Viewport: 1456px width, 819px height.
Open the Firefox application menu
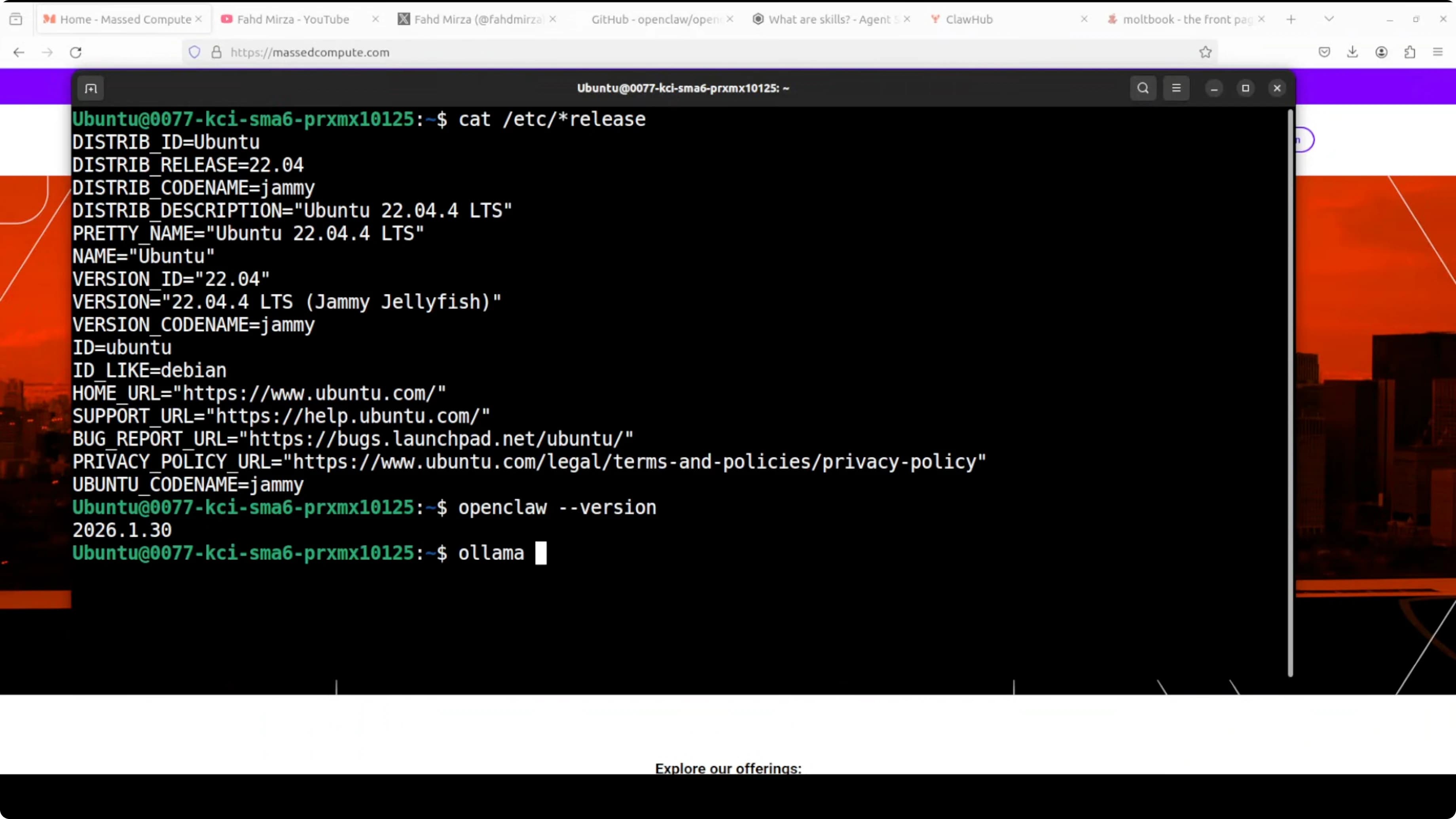(1437, 52)
